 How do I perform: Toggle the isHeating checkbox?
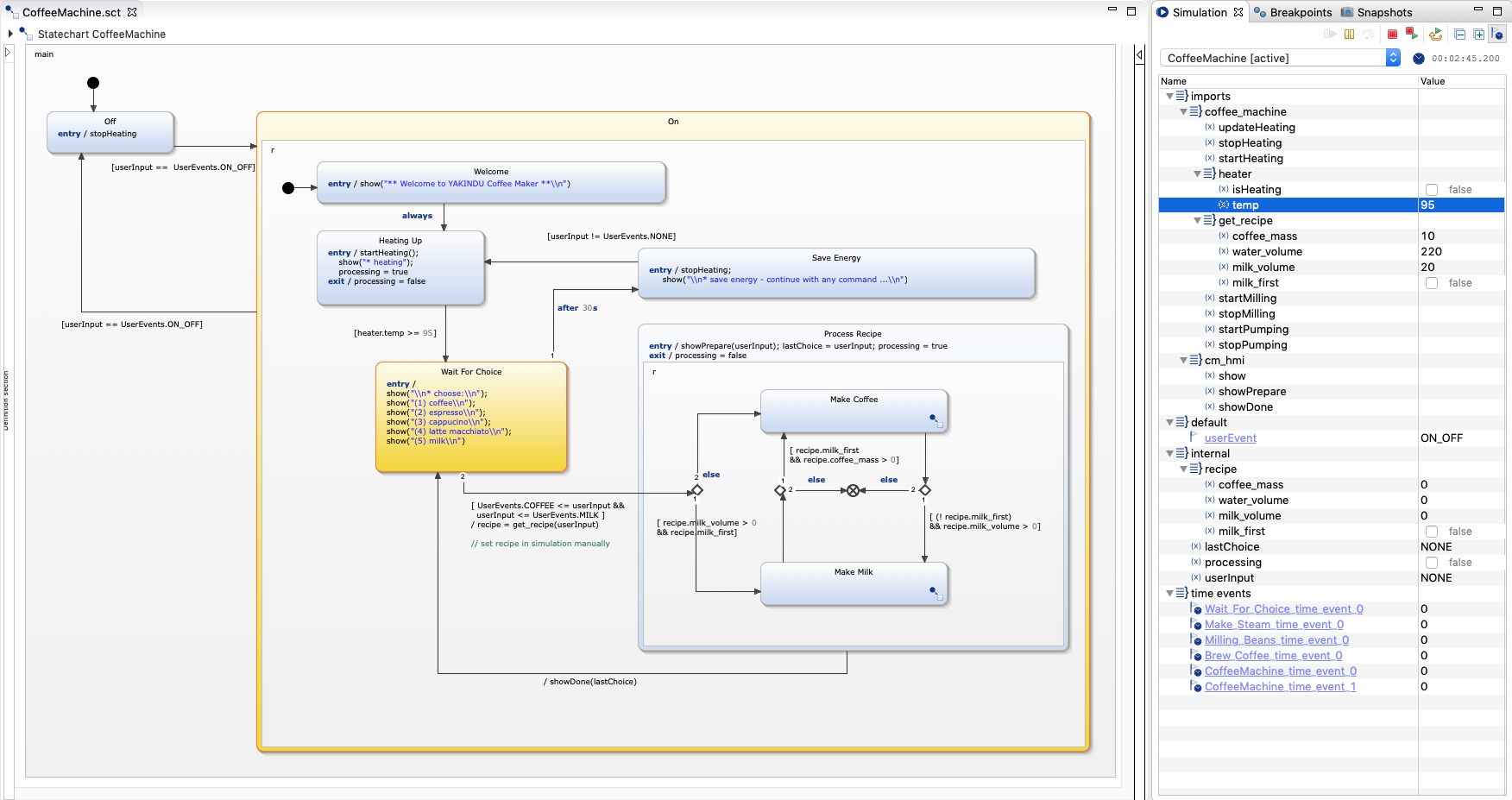pos(1432,190)
